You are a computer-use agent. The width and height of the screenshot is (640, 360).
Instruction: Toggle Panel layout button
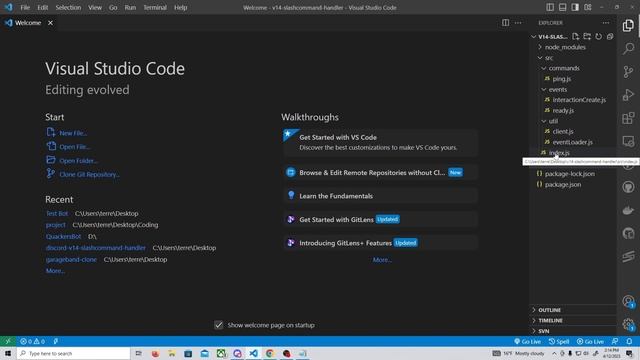[562, 7]
